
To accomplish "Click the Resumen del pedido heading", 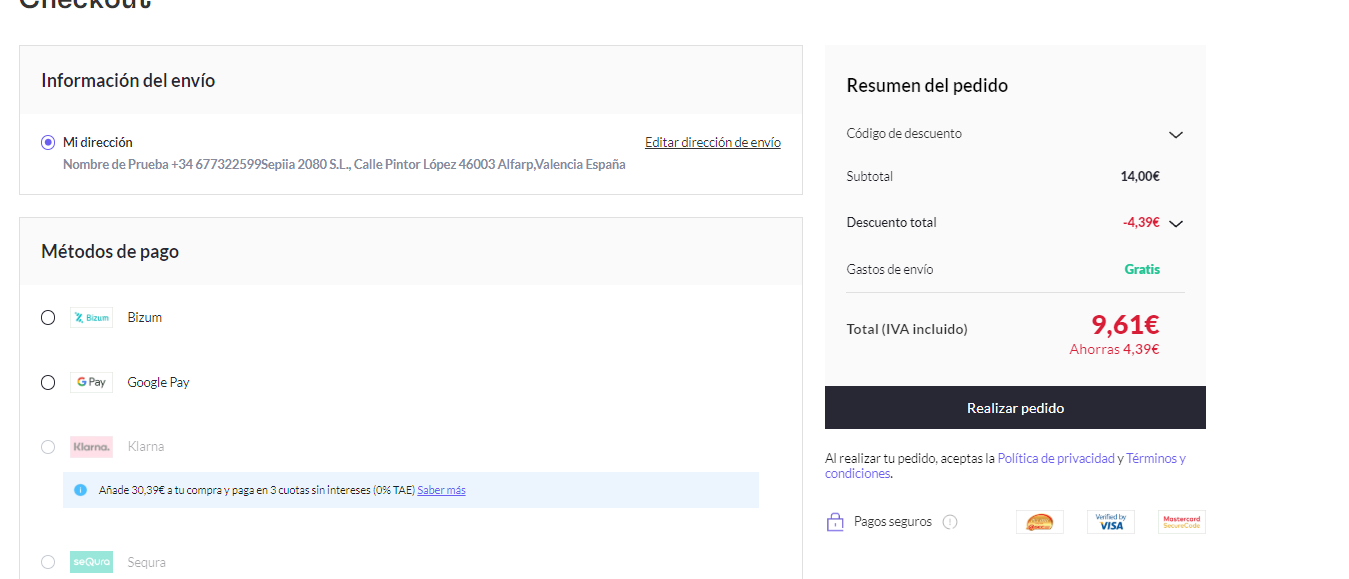I will pyautogui.click(x=927, y=86).
